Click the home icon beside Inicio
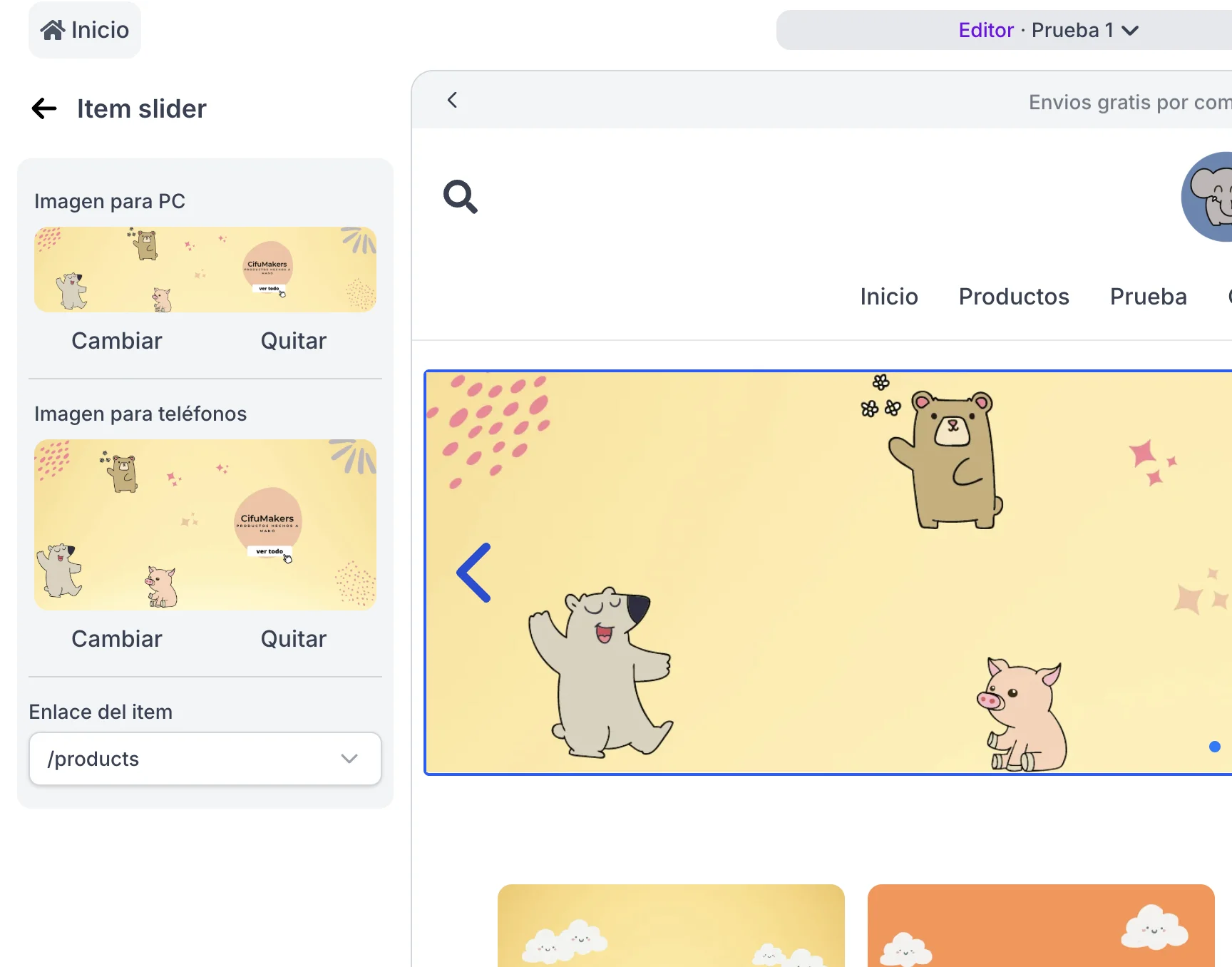 point(52,30)
